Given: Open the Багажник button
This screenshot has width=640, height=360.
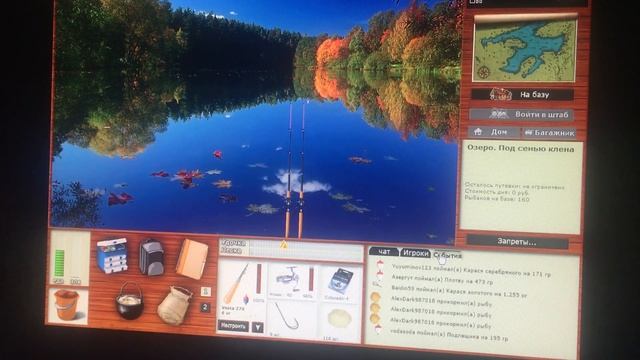Looking at the screenshot, I should click(x=549, y=133).
